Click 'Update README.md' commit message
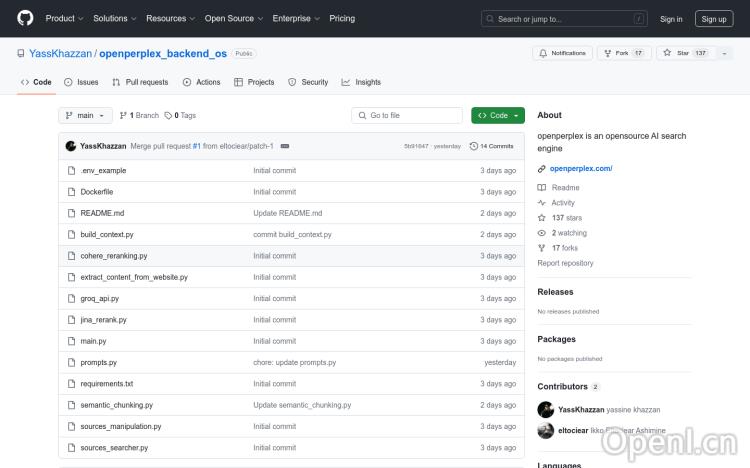 coord(287,213)
